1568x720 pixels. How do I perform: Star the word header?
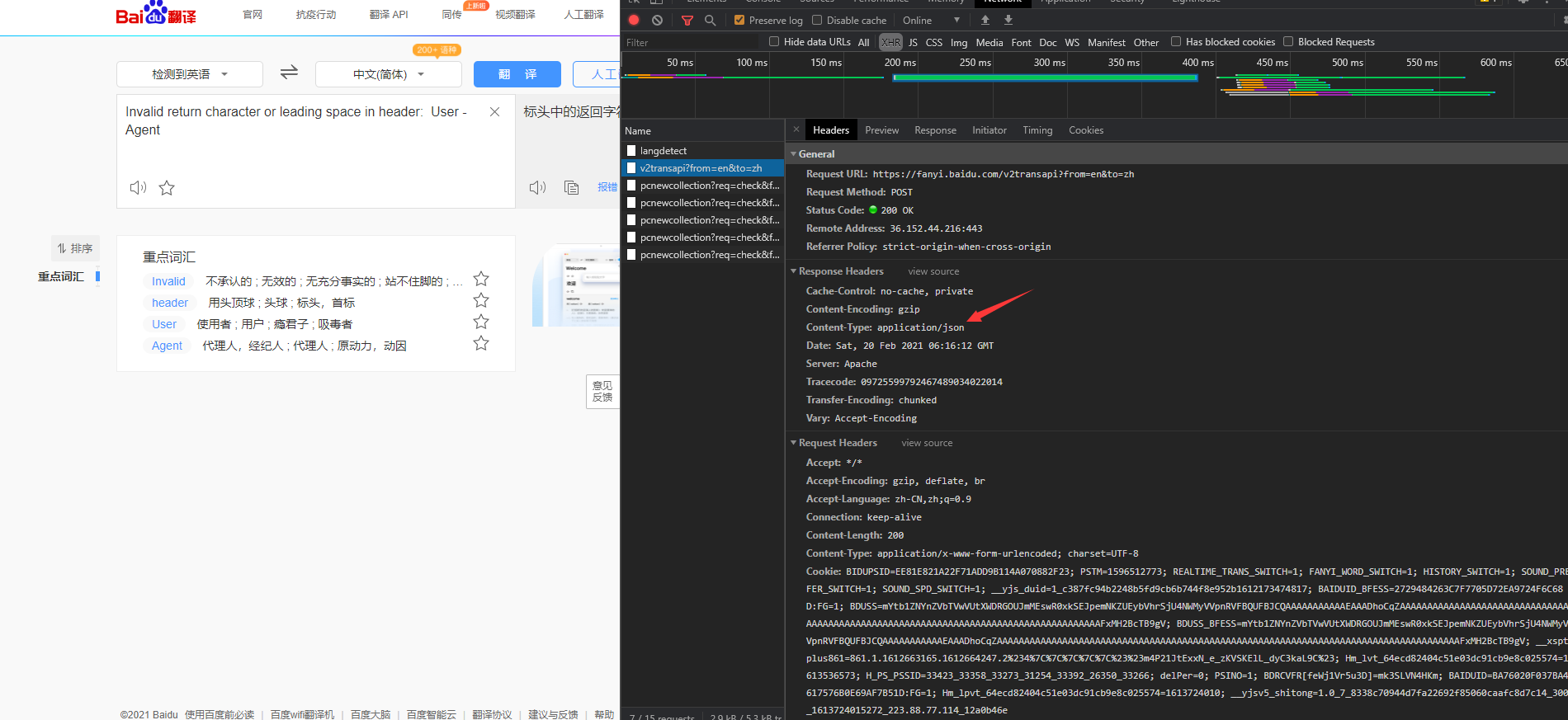(x=481, y=300)
